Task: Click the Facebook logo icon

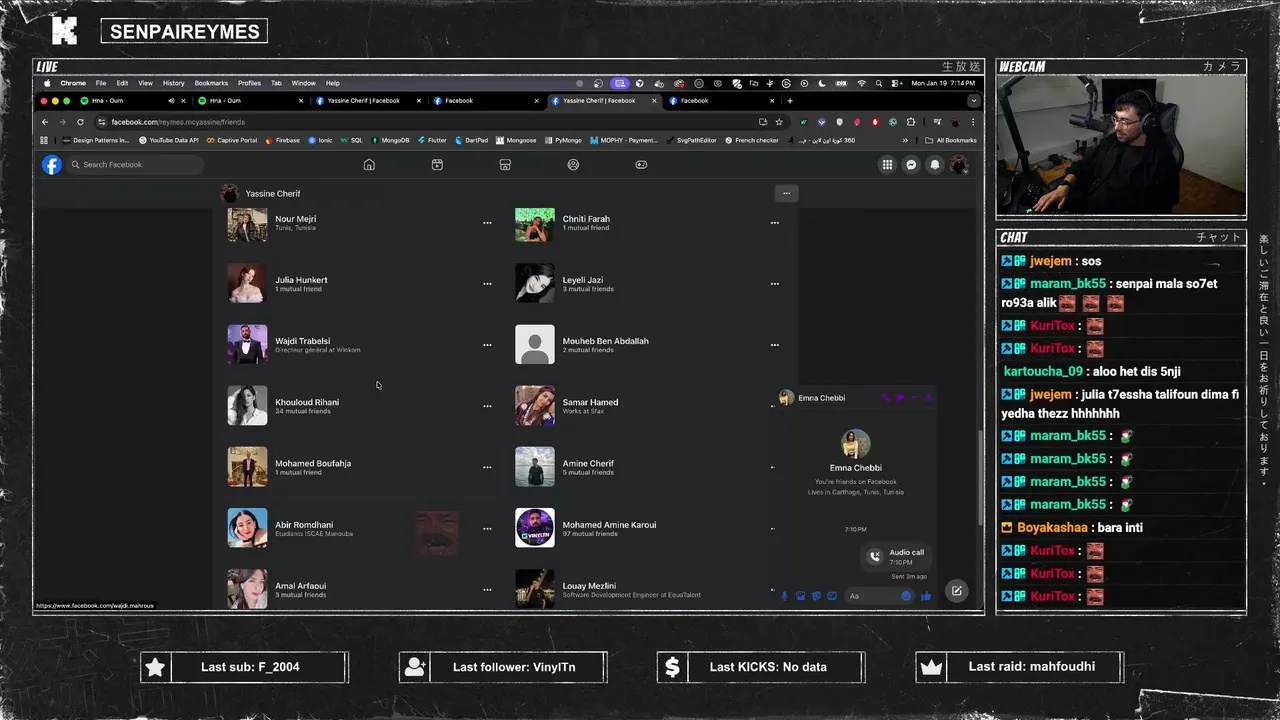Action: point(52,165)
